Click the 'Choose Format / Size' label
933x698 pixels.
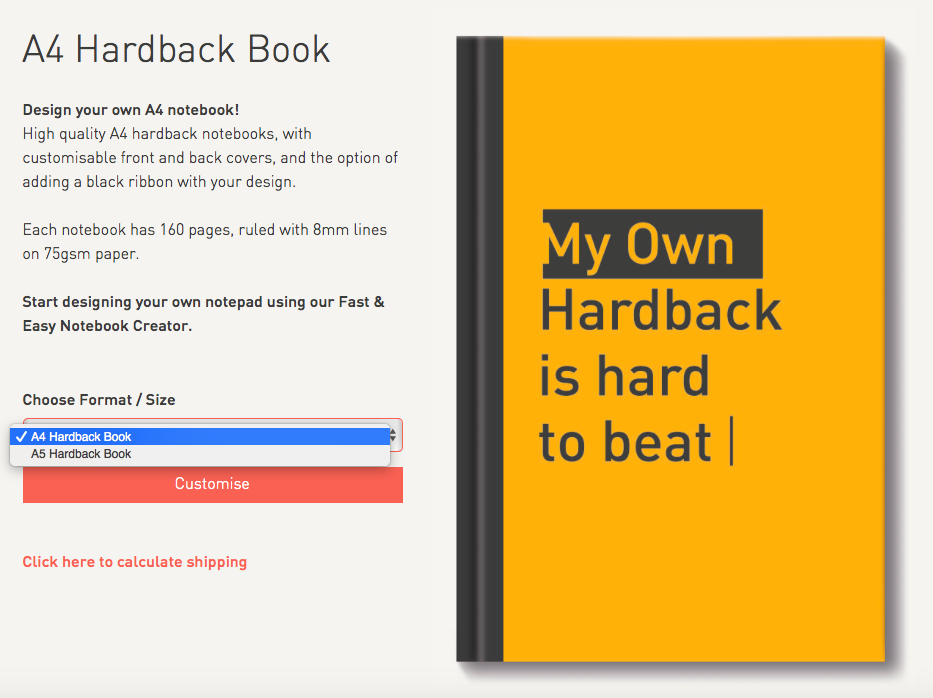pyautogui.click(x=99, y=400)
